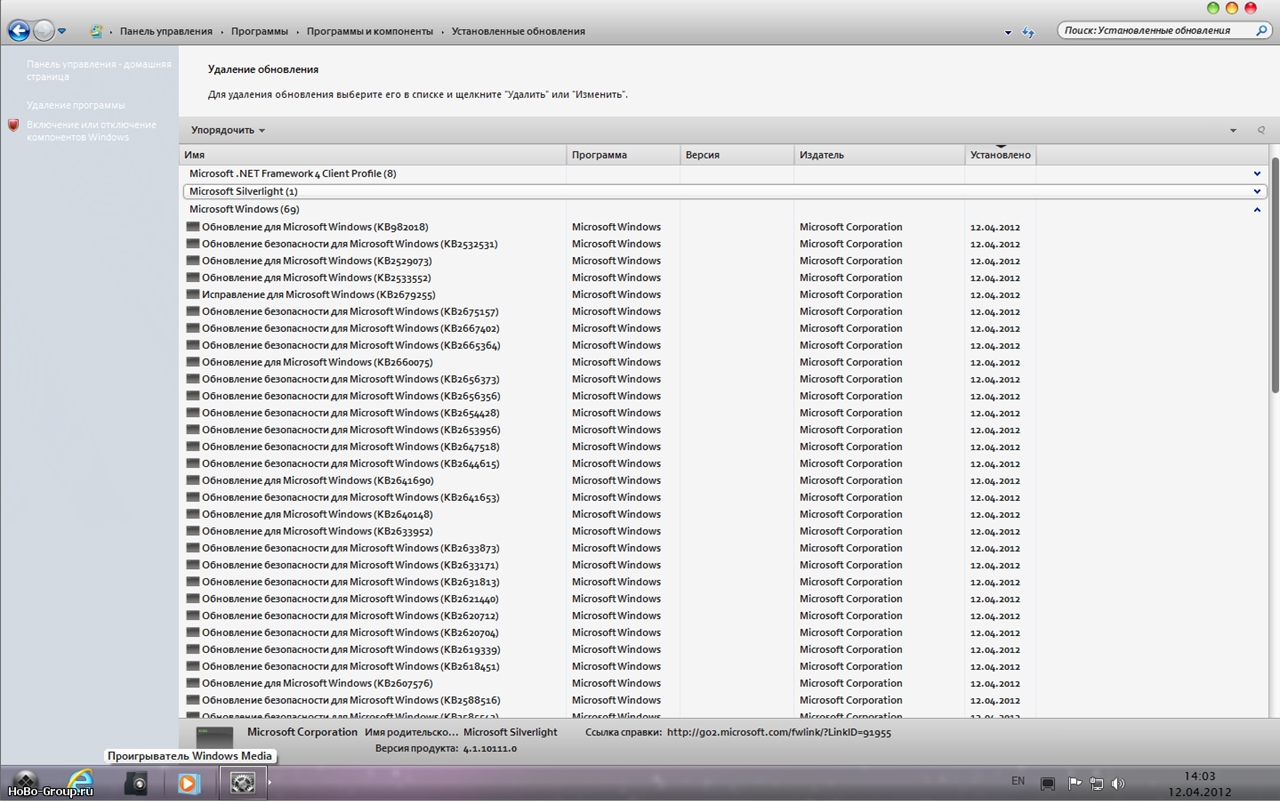
Task: Expand breadcrumb arrow after Панель управления
Action: click(221, 32)
